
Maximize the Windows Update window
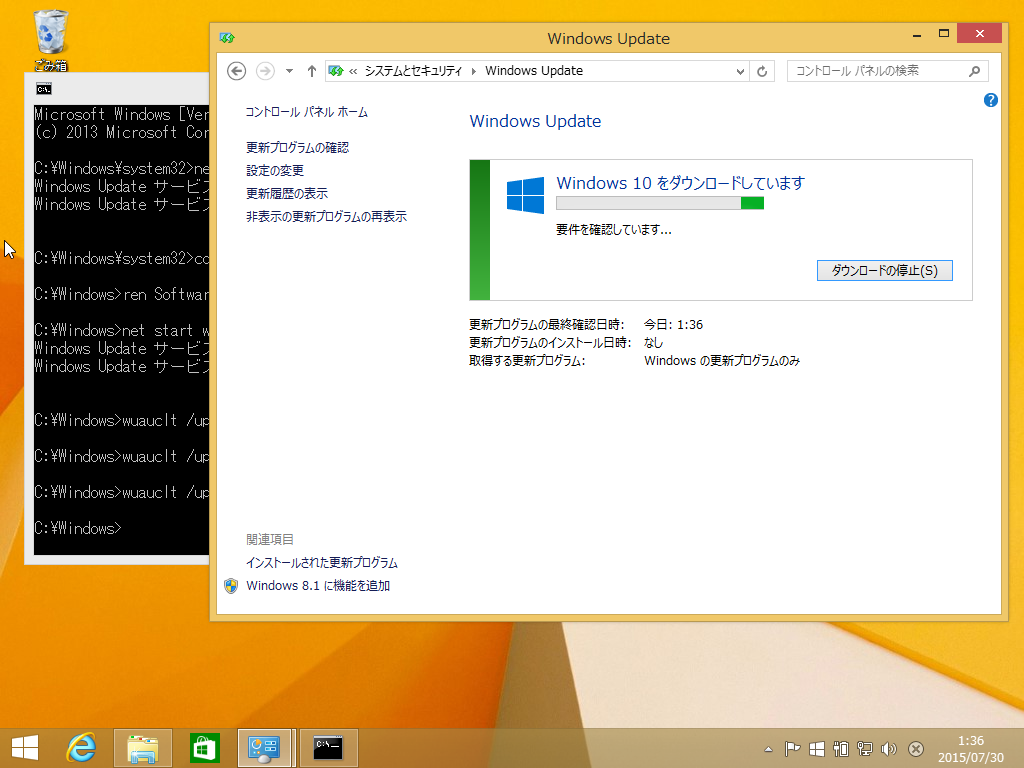pos(944,34)
